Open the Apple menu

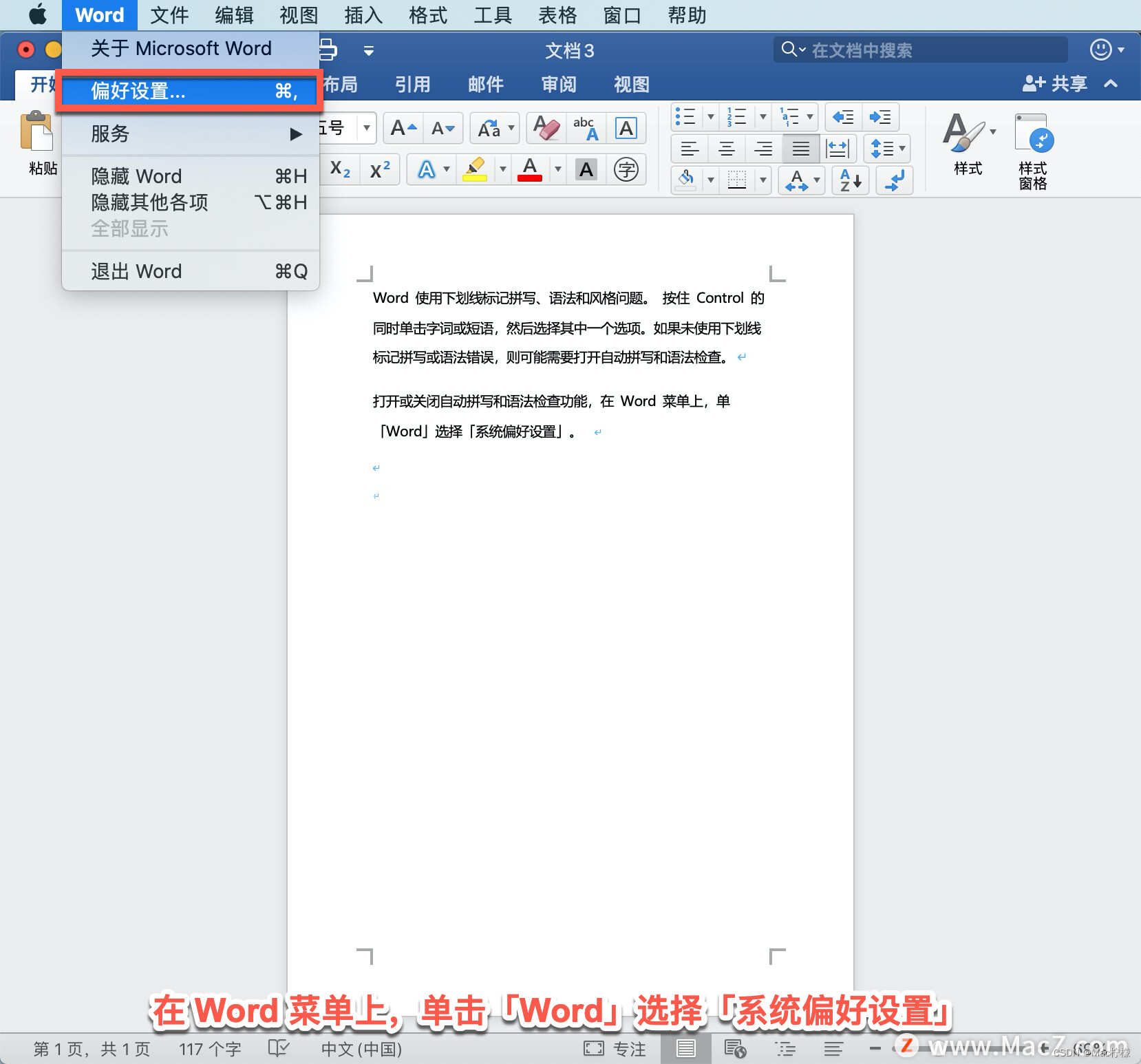coord(38,14)
